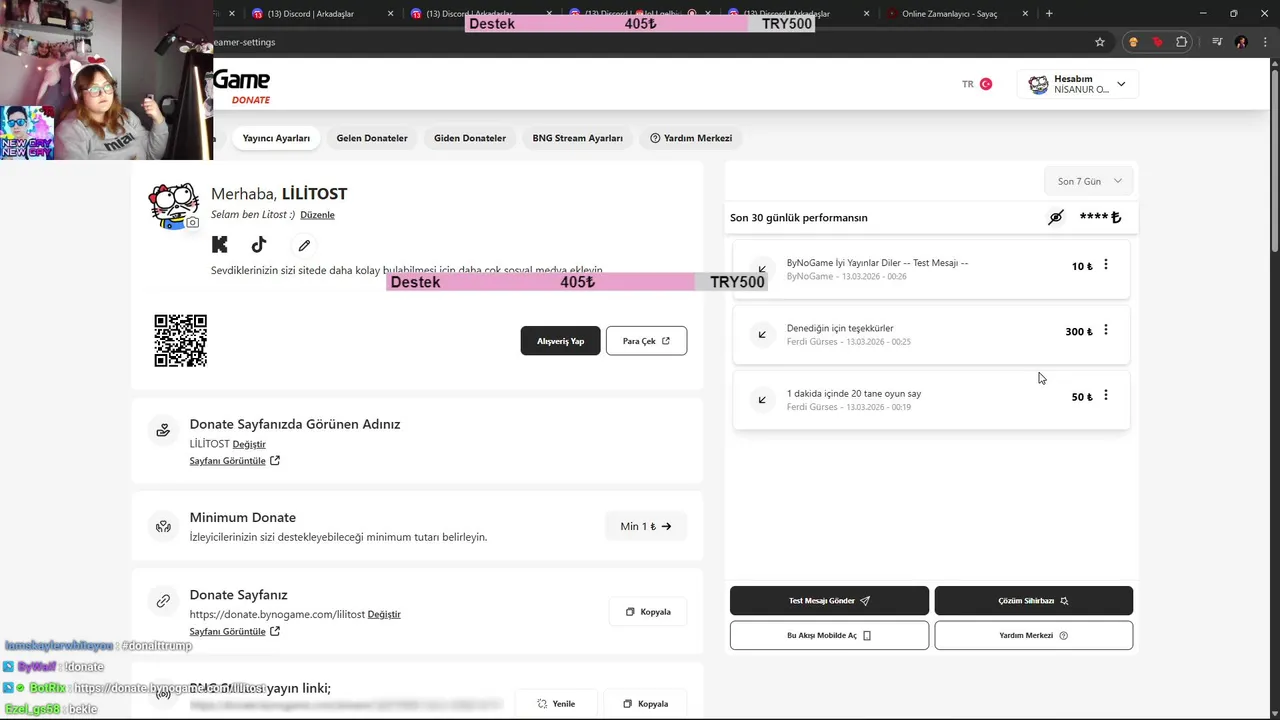The width and height of the screenshot is (1280, 720).
Task: Click the camera icon on profile avatar
Action: point(192,223)
